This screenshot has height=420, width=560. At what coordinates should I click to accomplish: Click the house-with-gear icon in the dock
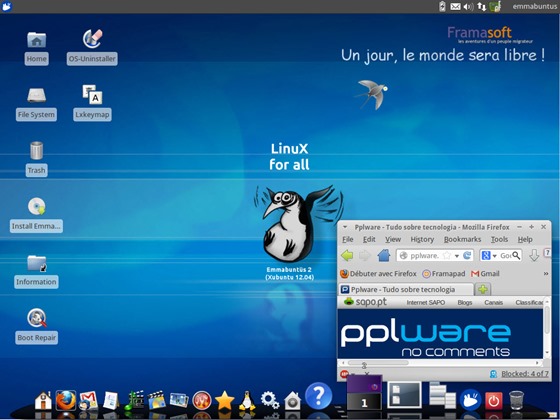pos(292,401)
